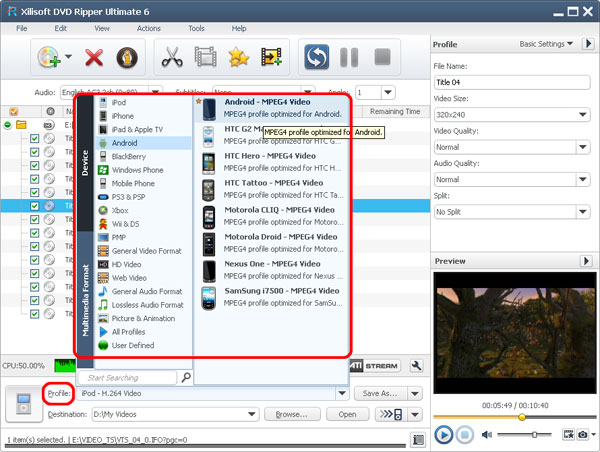Select the iPhone device category

[x=143, y=116]
